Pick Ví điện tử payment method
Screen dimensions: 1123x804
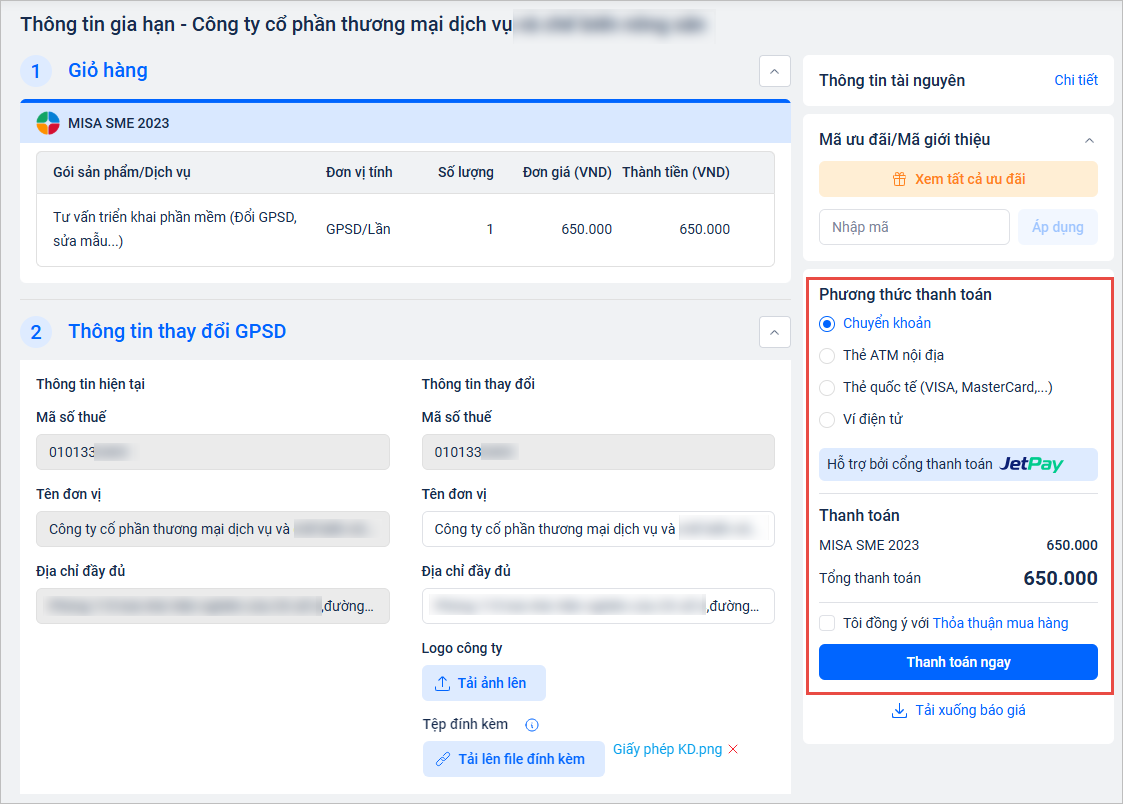(827, 420)
